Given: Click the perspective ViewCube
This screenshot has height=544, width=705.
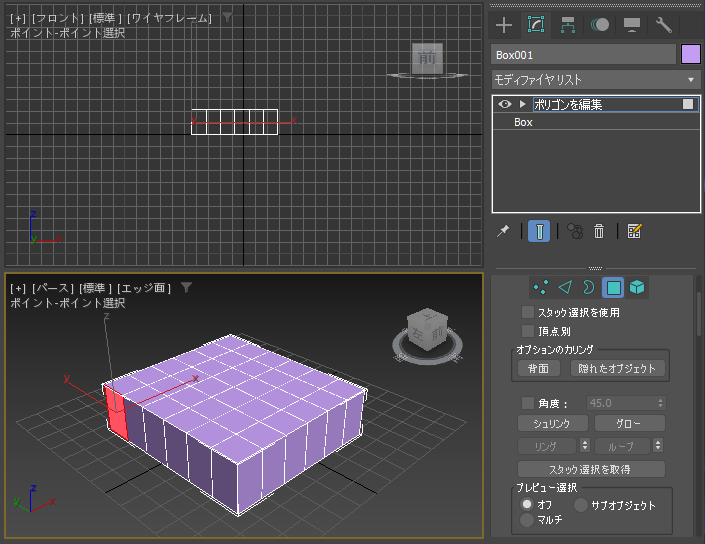Looking at the screenshot, I should point(427,330).
